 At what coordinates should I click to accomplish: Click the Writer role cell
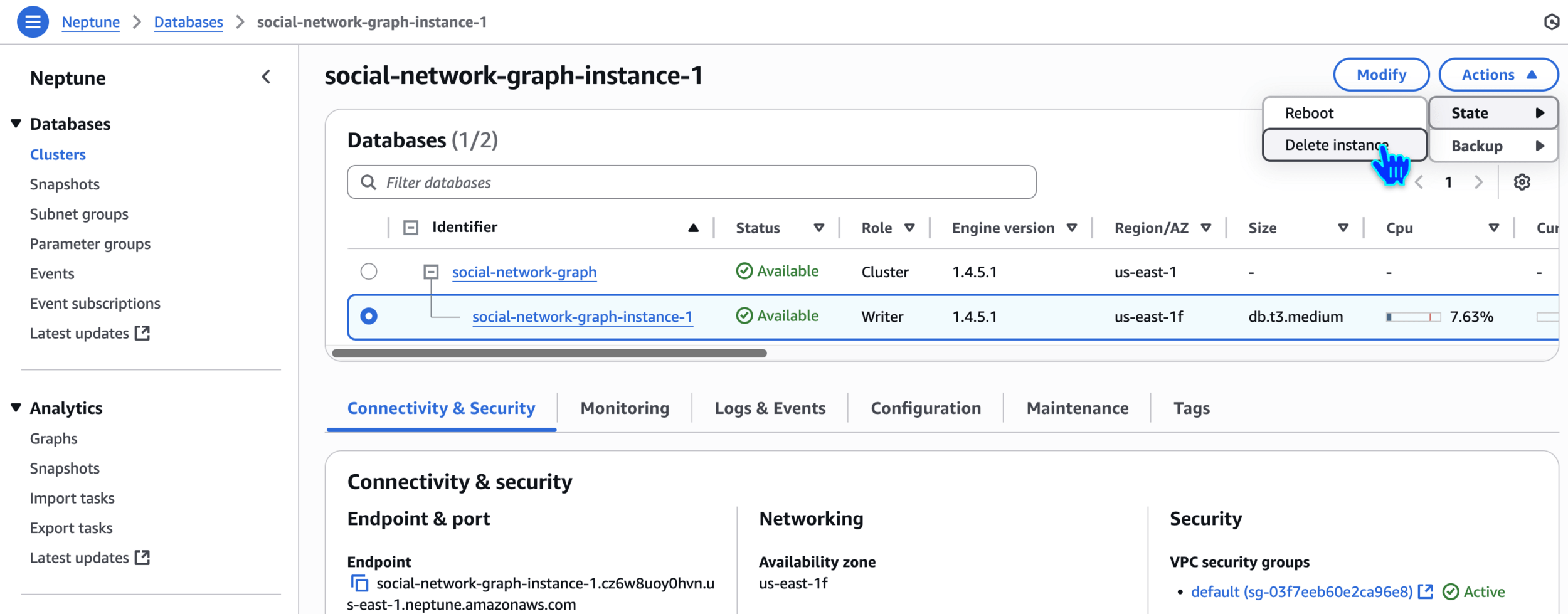click(882, 317)
